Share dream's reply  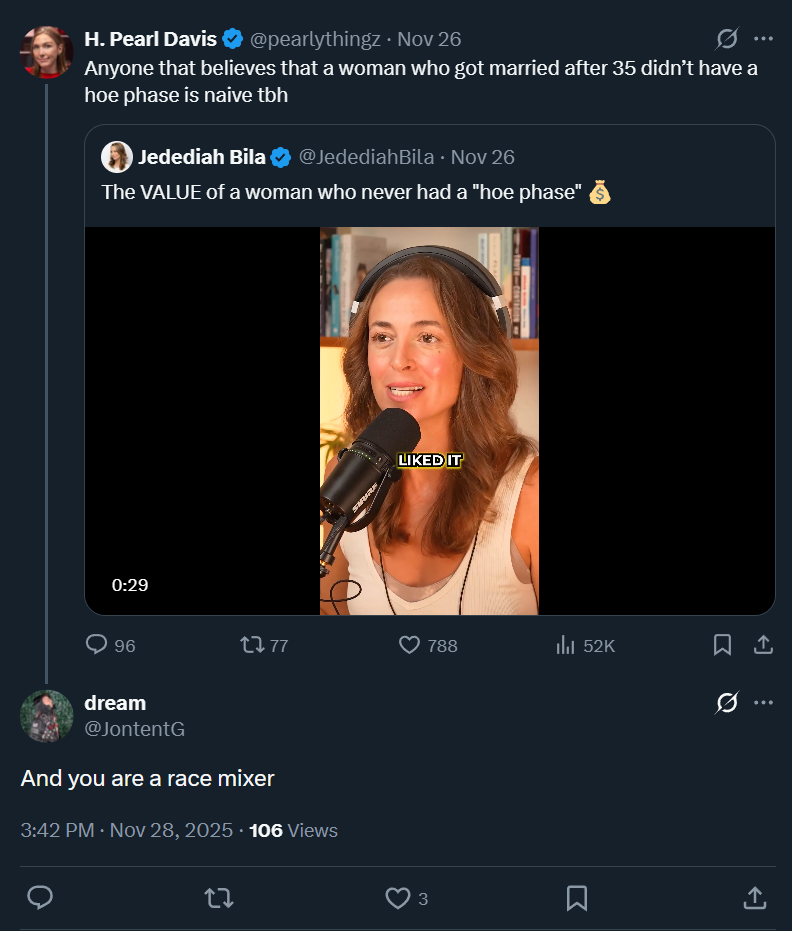pyautogui.click(x=755, y=898)
